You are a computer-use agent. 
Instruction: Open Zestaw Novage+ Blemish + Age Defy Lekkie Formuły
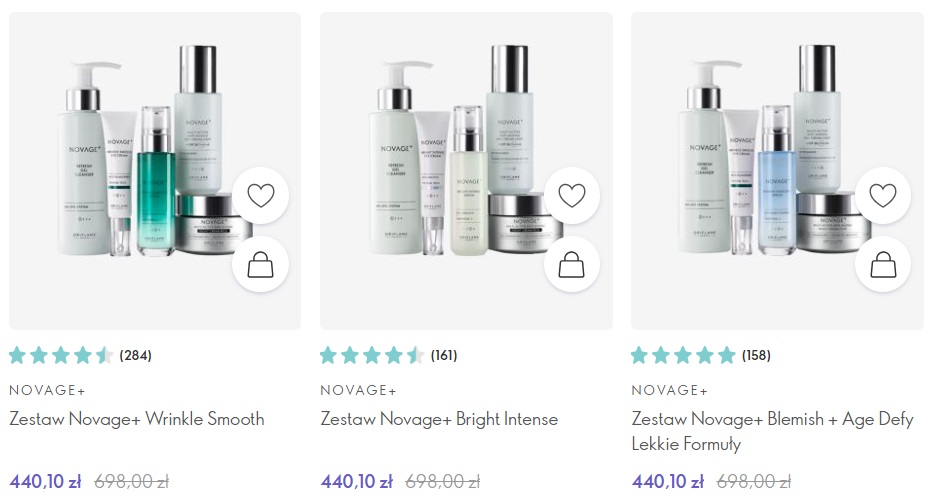click(x=773, y=431)
